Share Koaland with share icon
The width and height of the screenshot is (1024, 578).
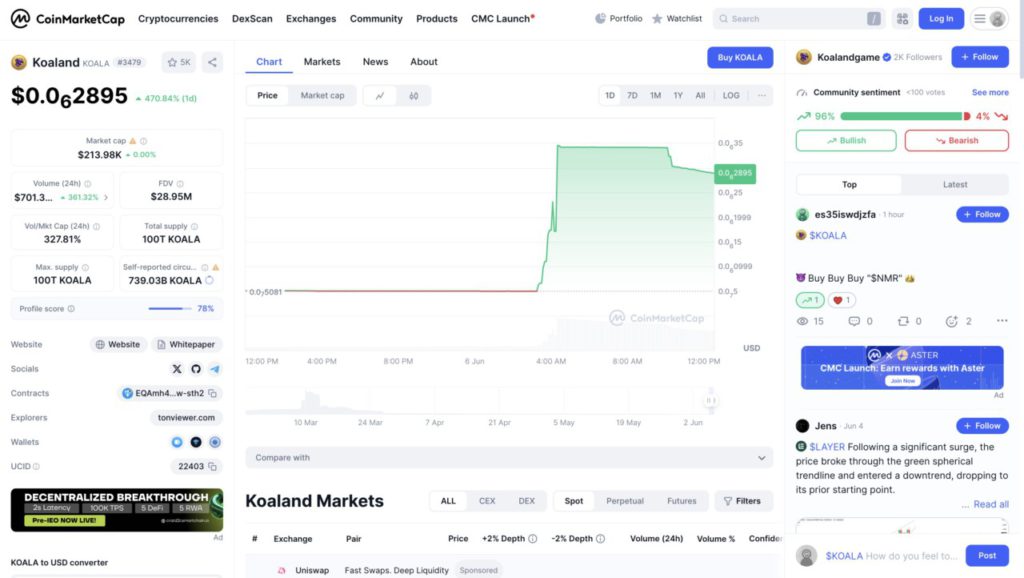[x=212, y=62]
